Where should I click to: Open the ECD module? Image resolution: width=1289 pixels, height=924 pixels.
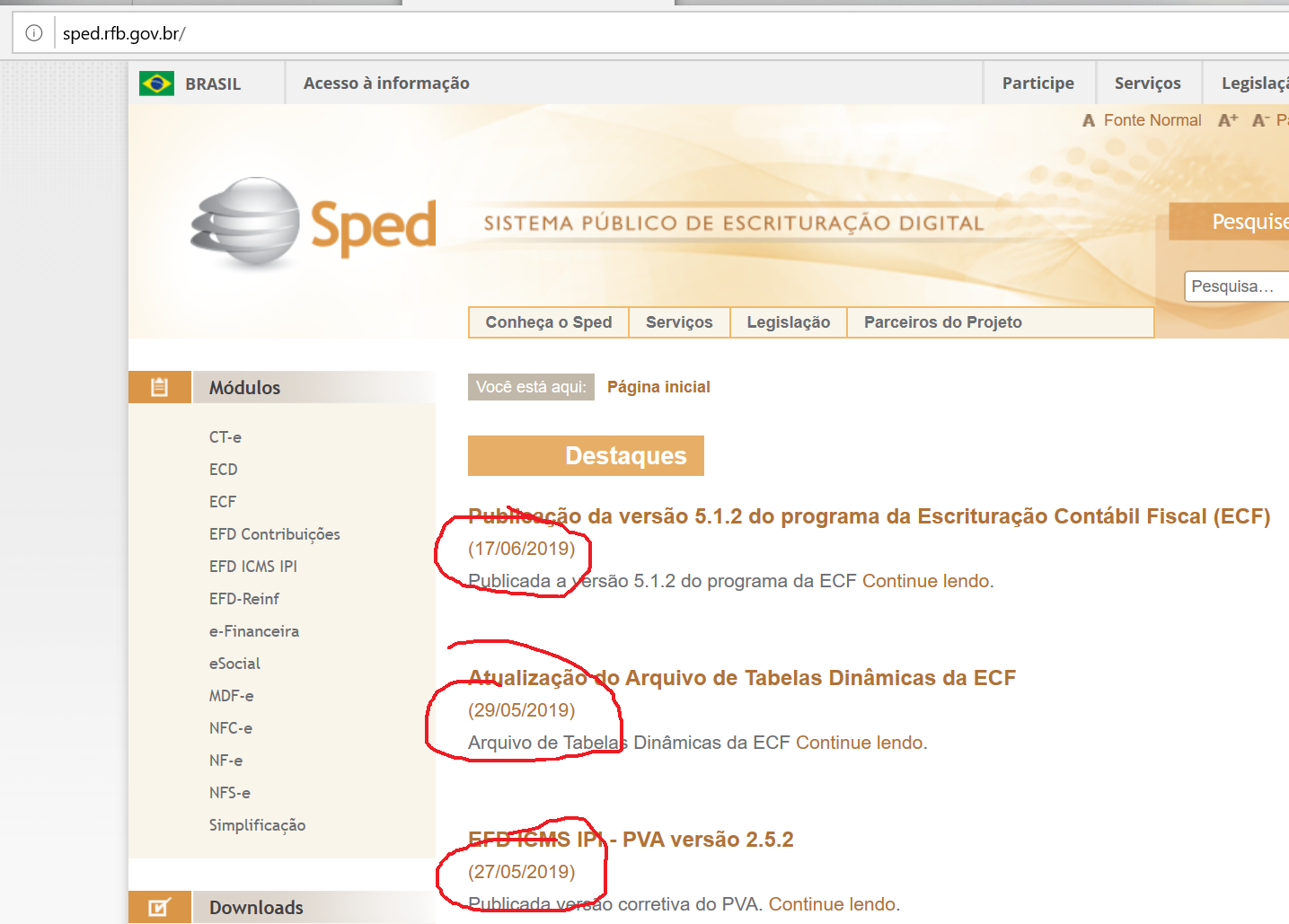(x=224, y=470)
